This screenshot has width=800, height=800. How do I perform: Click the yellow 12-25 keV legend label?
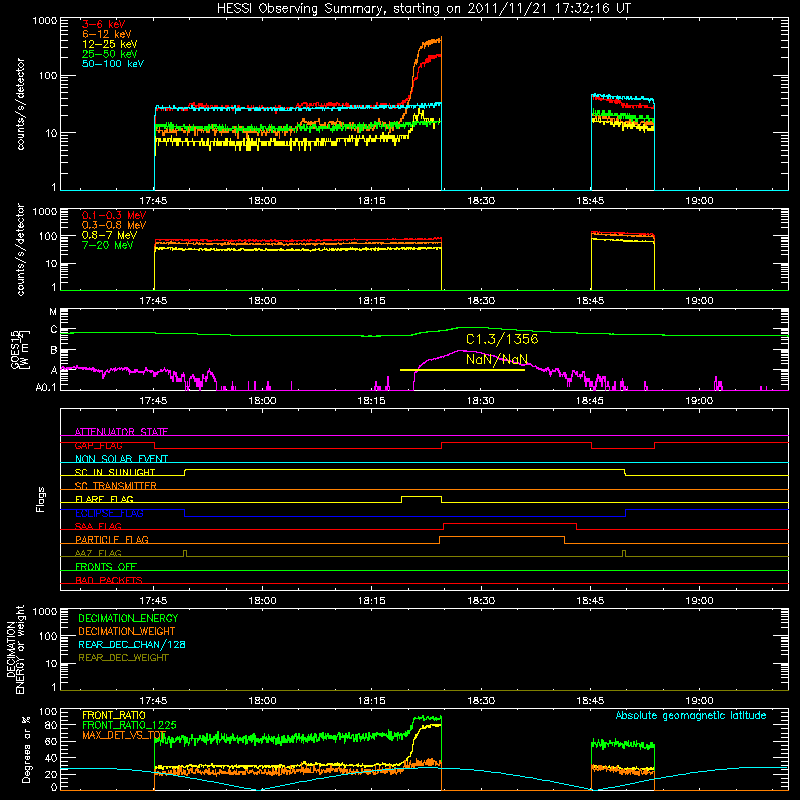tap(109, 44)
